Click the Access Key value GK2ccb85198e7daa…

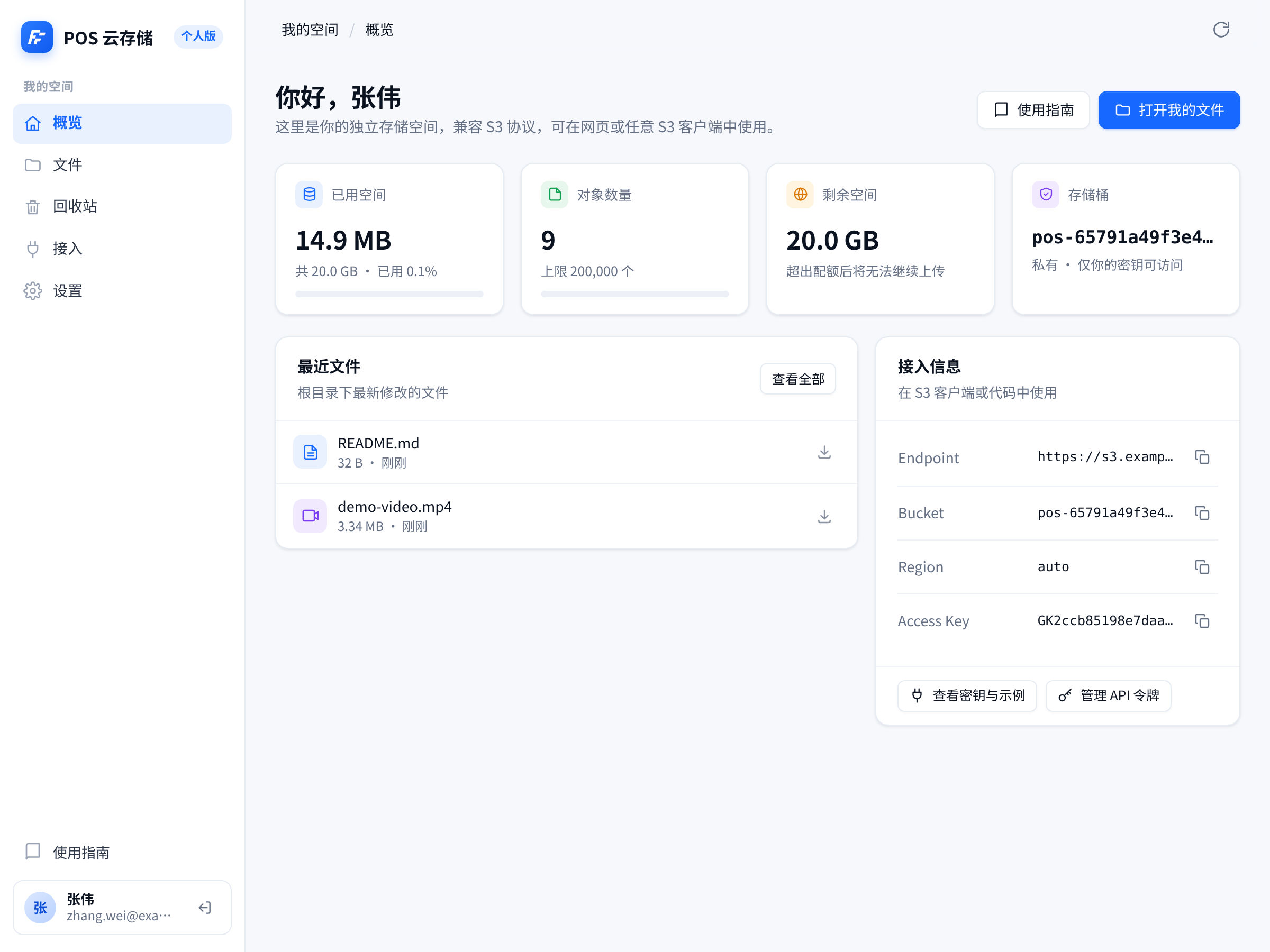click(1105, 620)
